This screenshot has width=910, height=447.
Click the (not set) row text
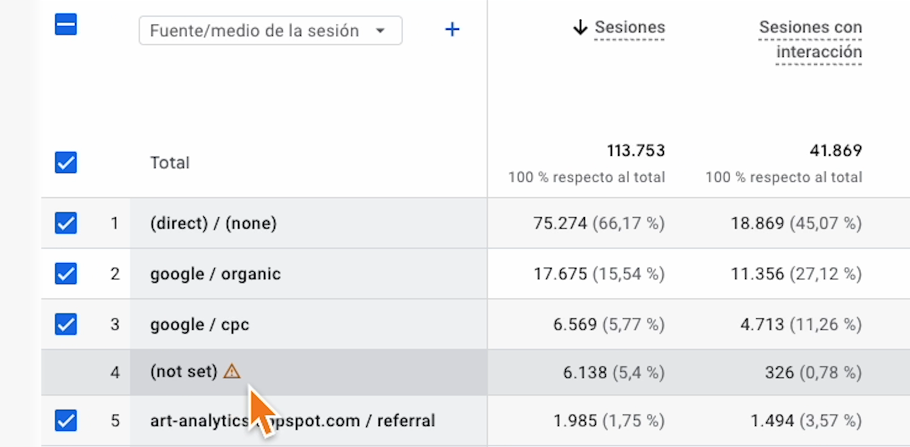(183, 371)
